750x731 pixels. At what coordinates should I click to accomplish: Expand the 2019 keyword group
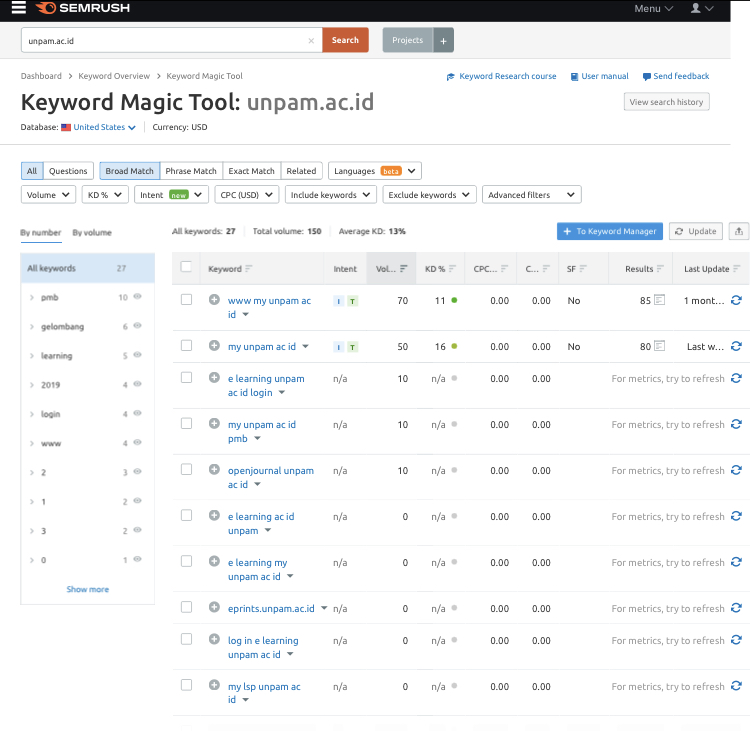coord(32,385)
